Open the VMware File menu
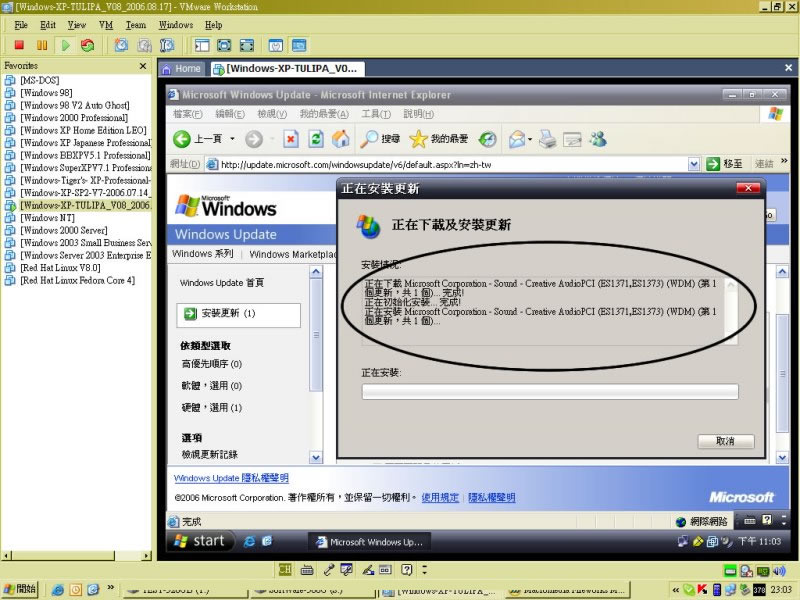Image resolution: width=800 pixels, height=600 pixels. (21, 25)
